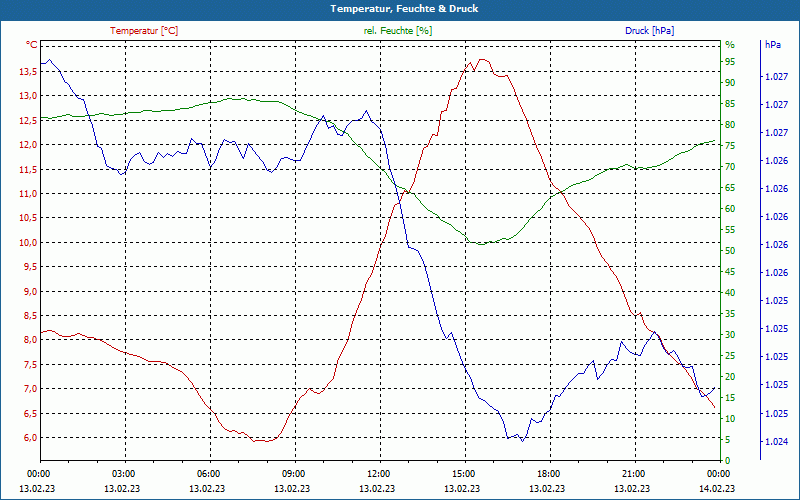
Task: Select the green 'rel. Feuchte [%]' legend label
Action: click(397, 31)
